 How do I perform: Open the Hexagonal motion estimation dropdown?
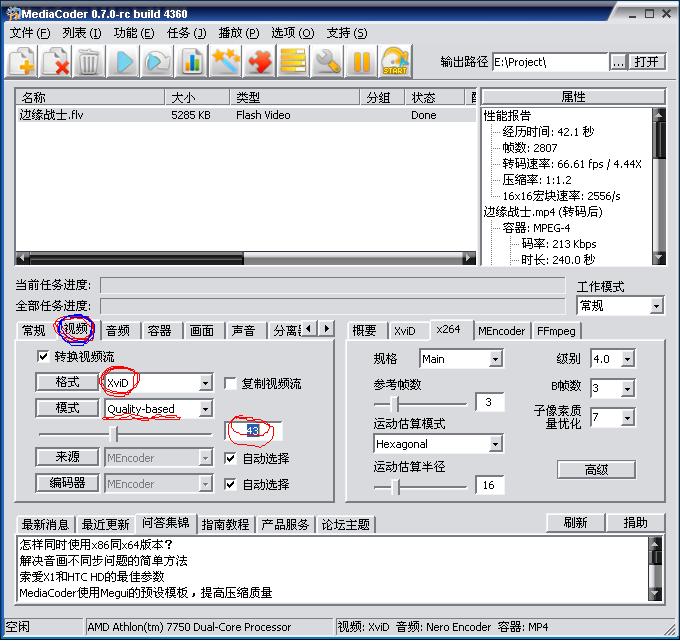496,444
